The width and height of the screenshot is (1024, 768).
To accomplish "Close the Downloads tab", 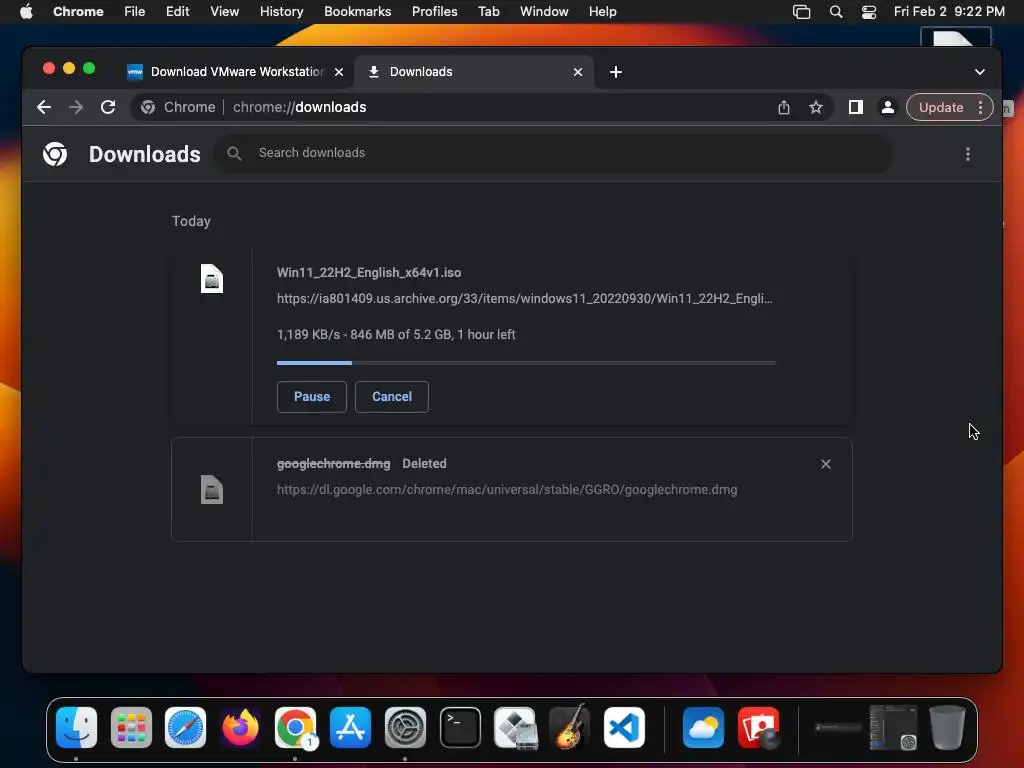I will tap(577, 72).
